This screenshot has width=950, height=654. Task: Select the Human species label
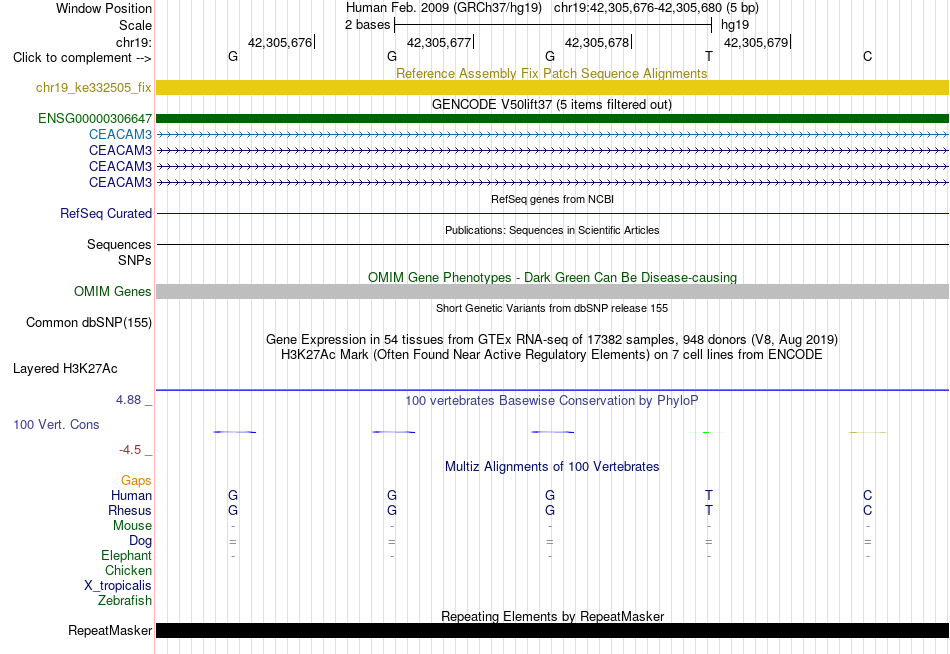tap(131, 495)
